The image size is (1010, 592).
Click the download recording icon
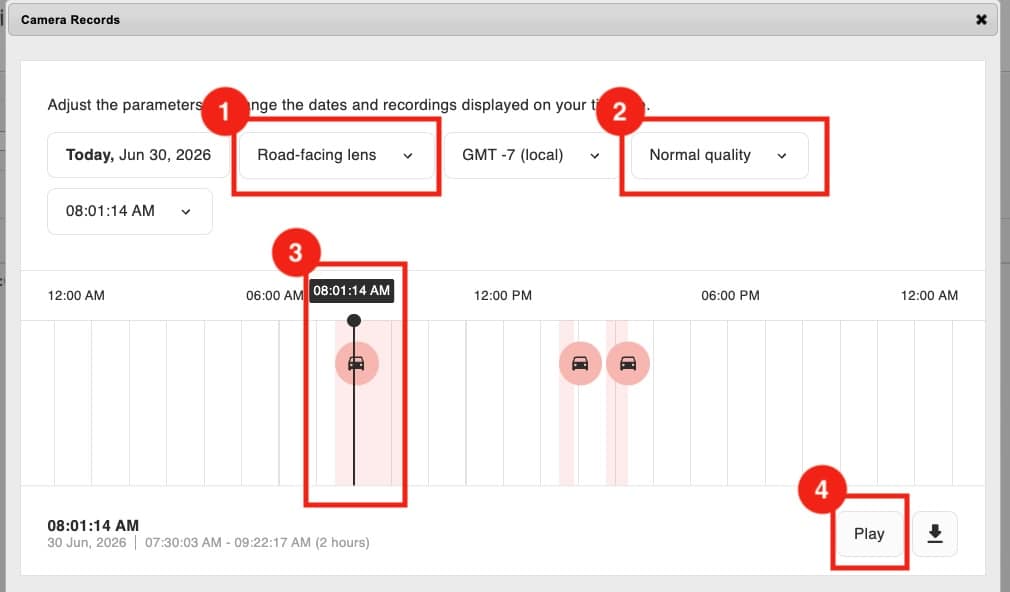click(935, 533)
